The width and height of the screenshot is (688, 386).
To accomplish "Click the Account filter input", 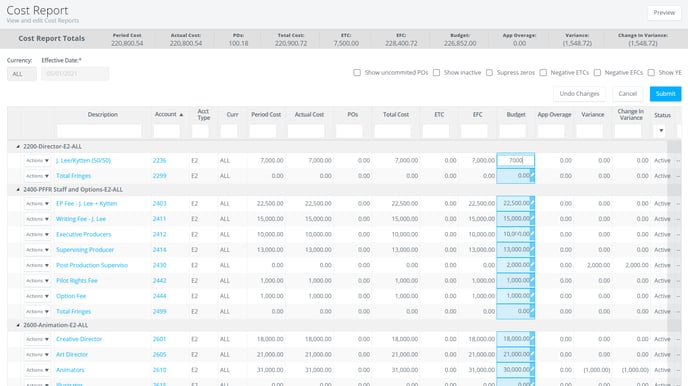I will point(167,131).
